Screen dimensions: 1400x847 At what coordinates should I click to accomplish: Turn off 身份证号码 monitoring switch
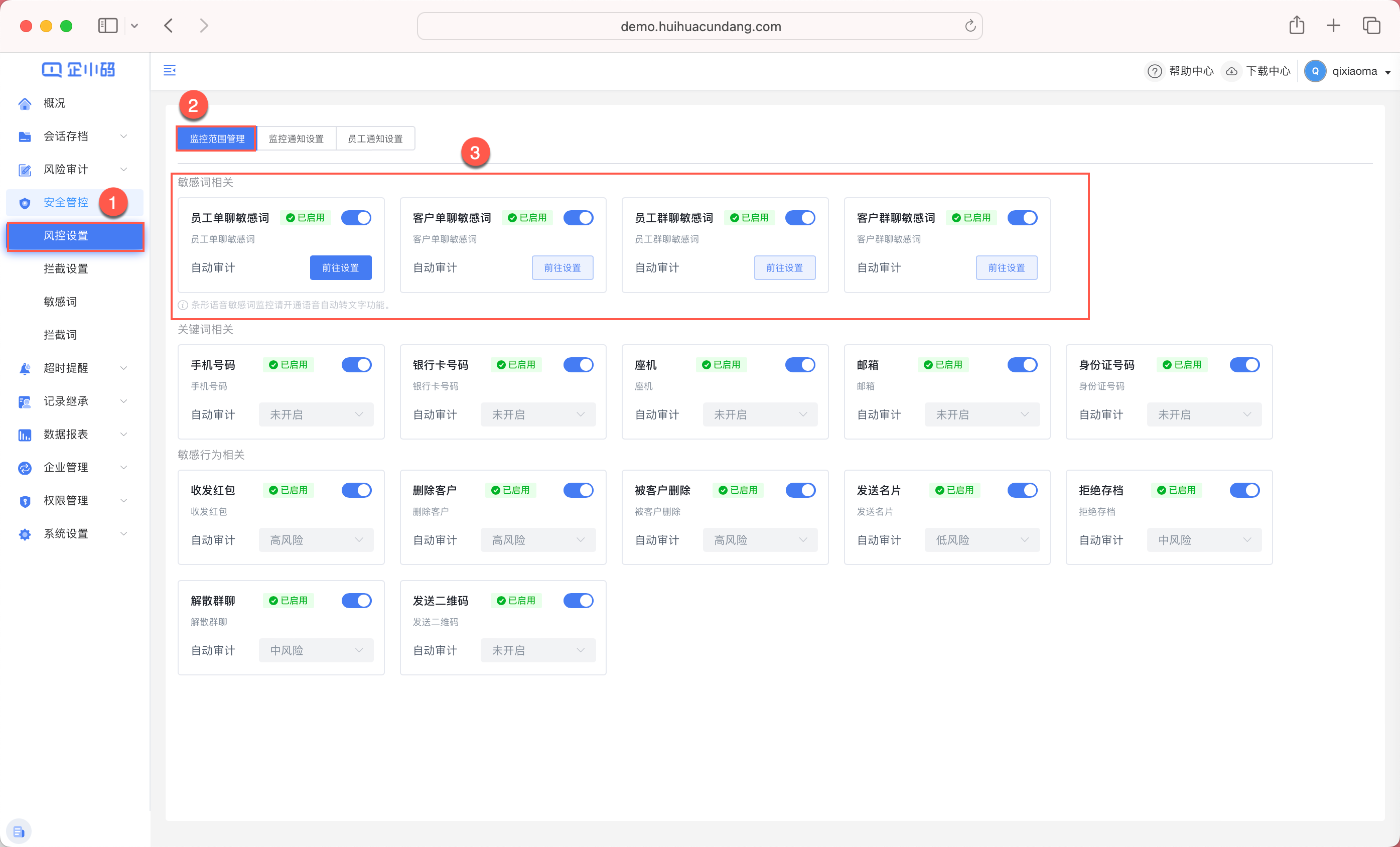coord(1244,365)
